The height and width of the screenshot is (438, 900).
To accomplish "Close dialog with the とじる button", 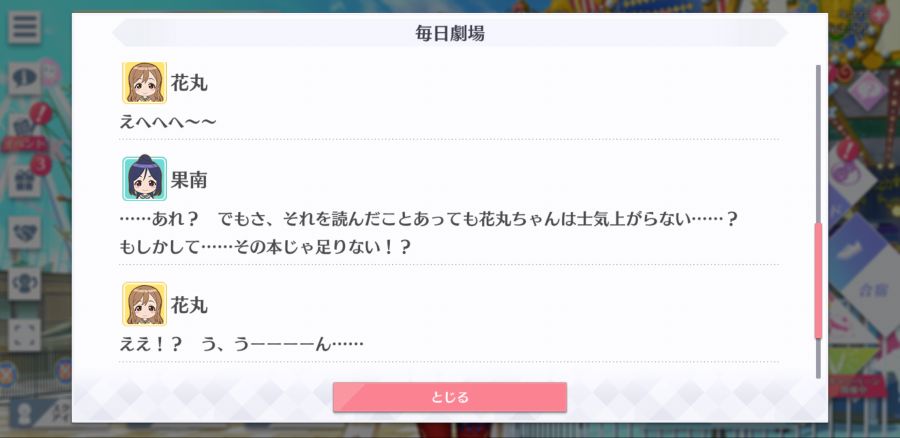I will [449, 397].
